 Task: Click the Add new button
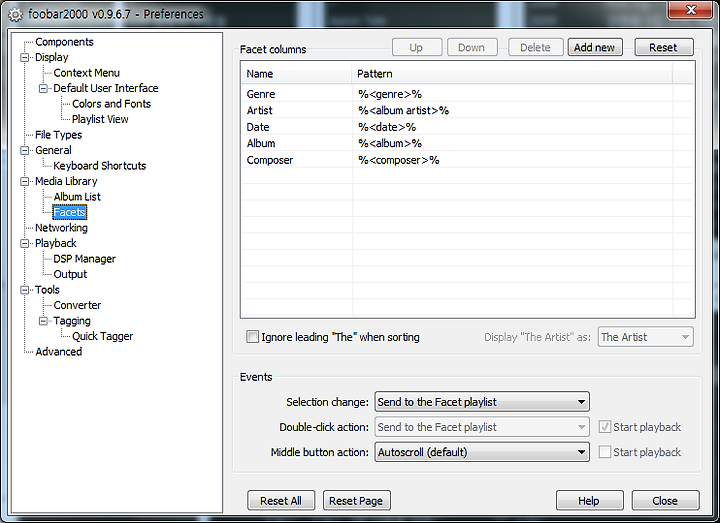[x=595, y=47]
